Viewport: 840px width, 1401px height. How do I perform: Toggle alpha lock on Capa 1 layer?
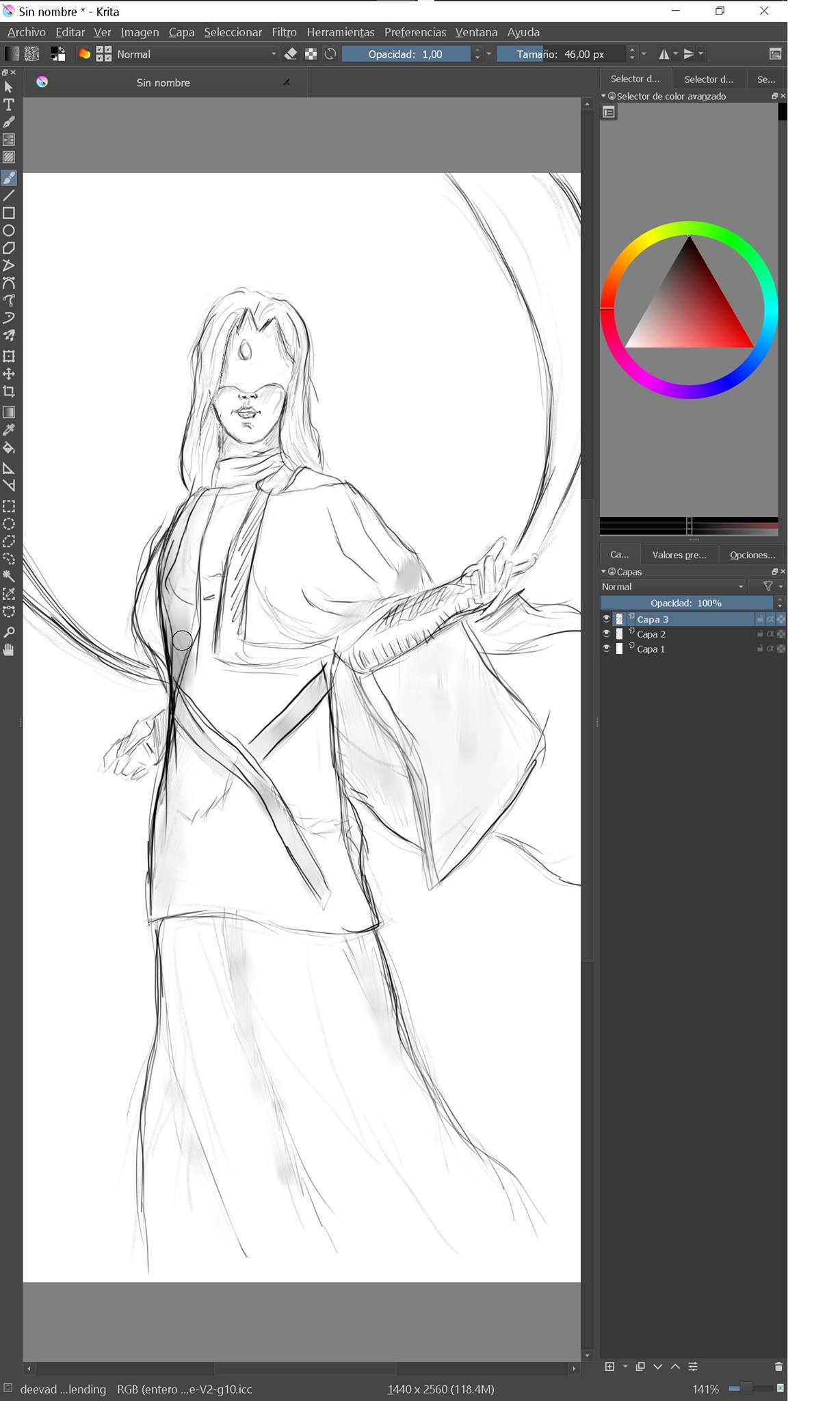point(781,649)
